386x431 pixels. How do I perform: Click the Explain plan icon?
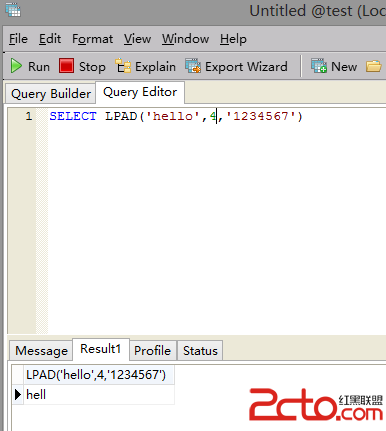(123, 66)
